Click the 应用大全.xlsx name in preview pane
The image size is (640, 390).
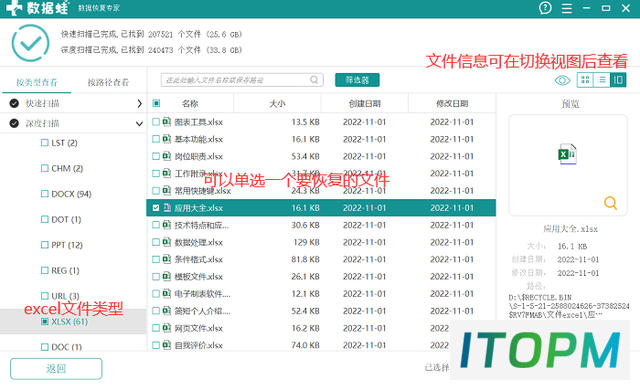pos(570,229)
